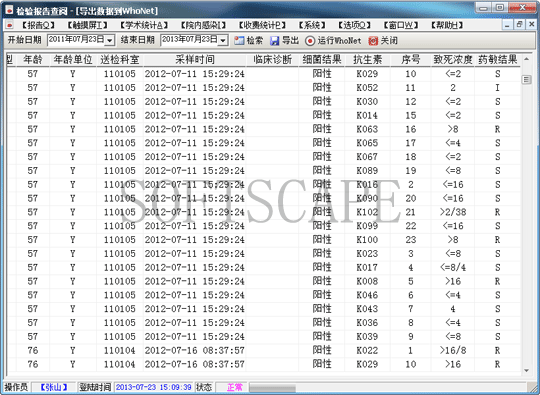This screenshot has height=395, width=540.
Task: Click the 临床诊断 column header
Action: click(x=272, y=60)
